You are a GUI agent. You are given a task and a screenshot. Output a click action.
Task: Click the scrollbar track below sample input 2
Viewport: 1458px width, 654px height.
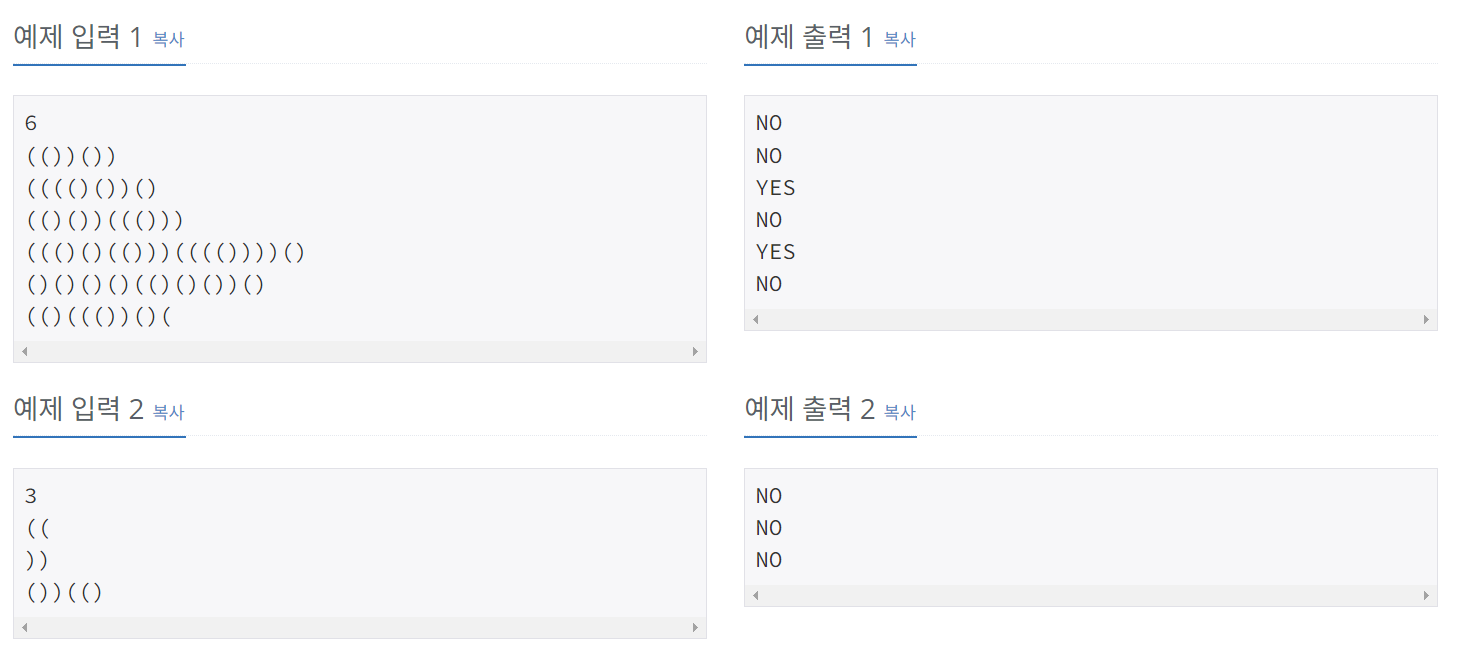click(360, 627)
